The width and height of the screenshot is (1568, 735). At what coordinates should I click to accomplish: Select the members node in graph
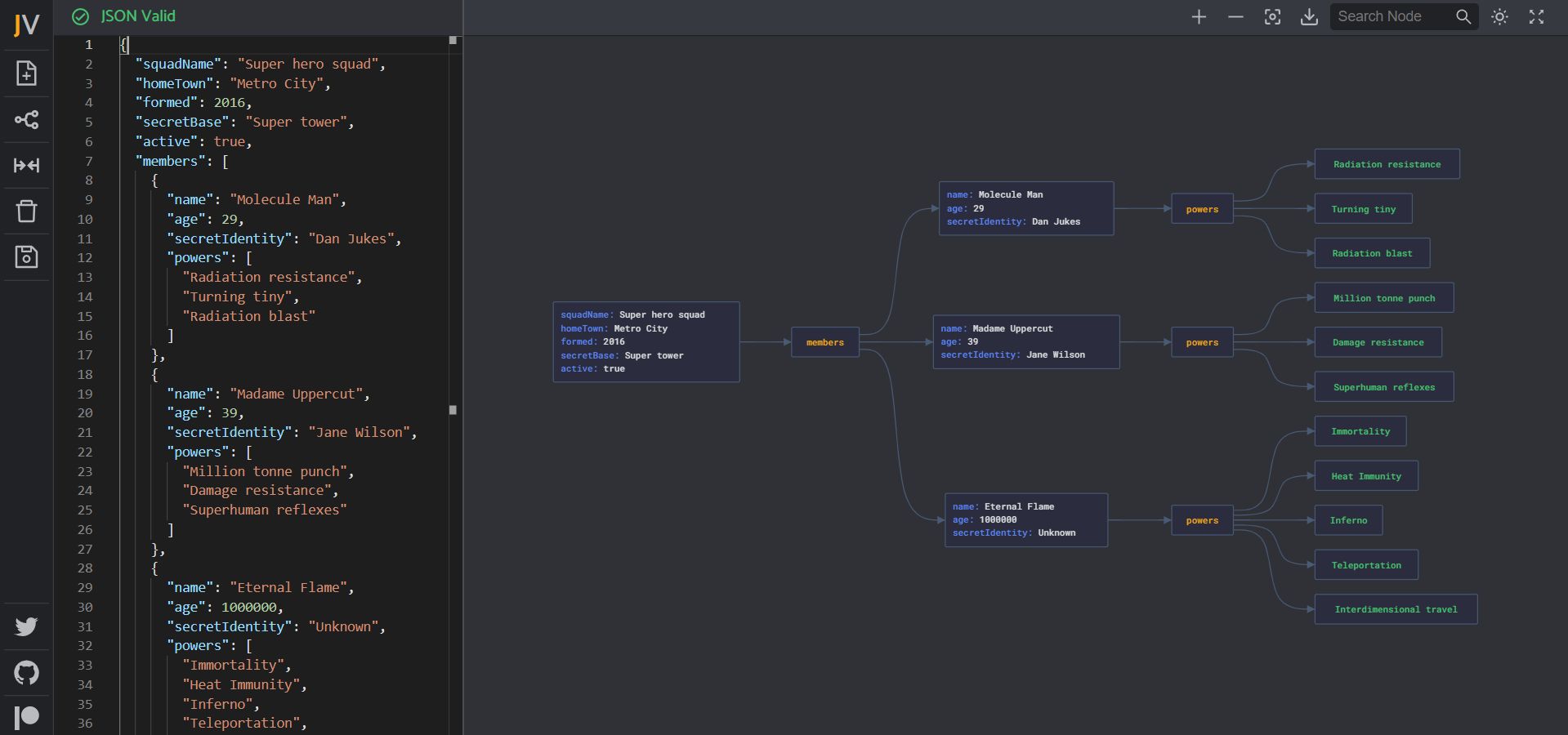click(825, 342)
